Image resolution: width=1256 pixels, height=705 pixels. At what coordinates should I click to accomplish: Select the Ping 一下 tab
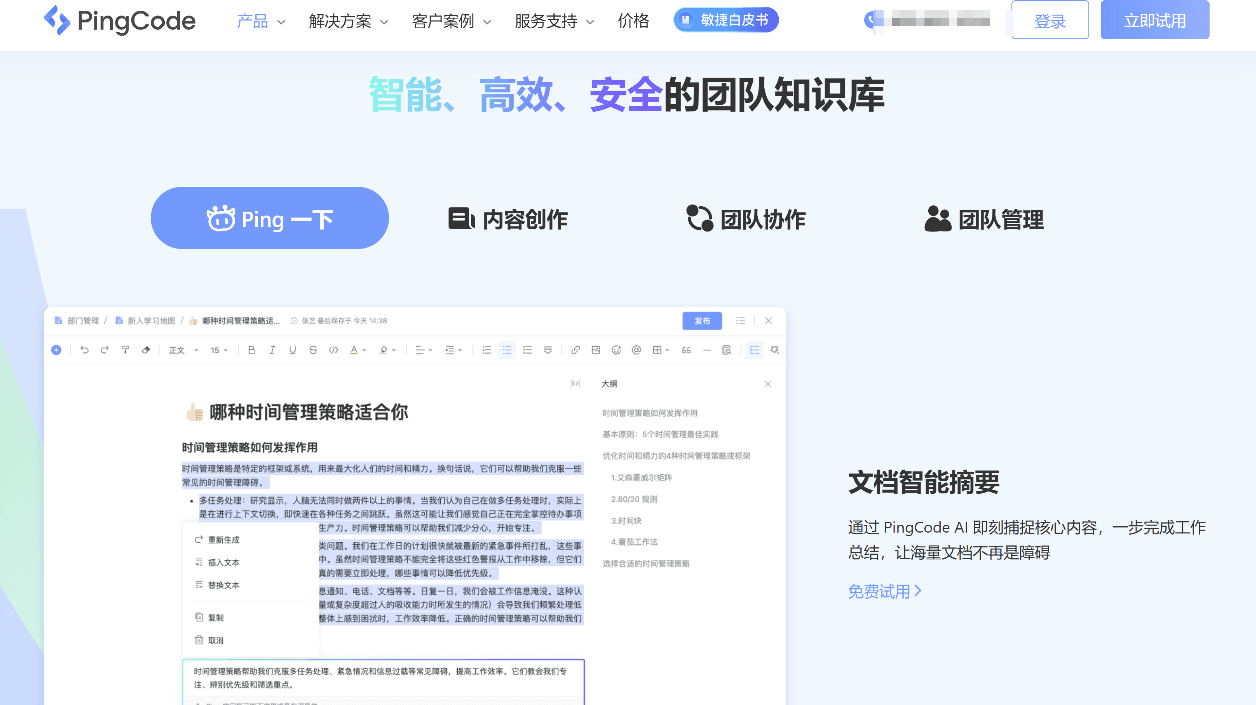pyautogui.click(x=270, y=218)
